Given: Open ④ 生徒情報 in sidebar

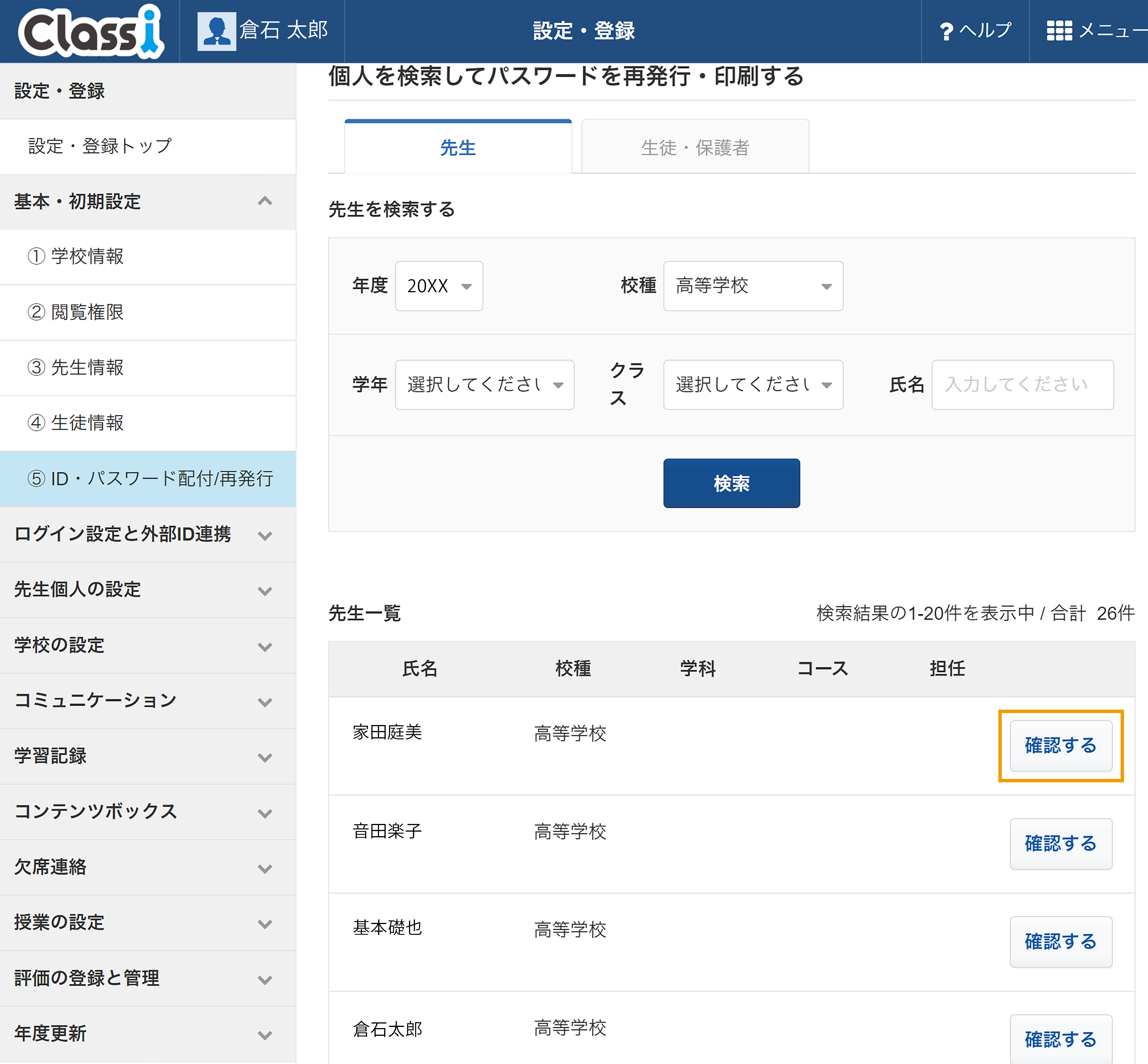Looking at the screenshot, I should tap(148, 423).
